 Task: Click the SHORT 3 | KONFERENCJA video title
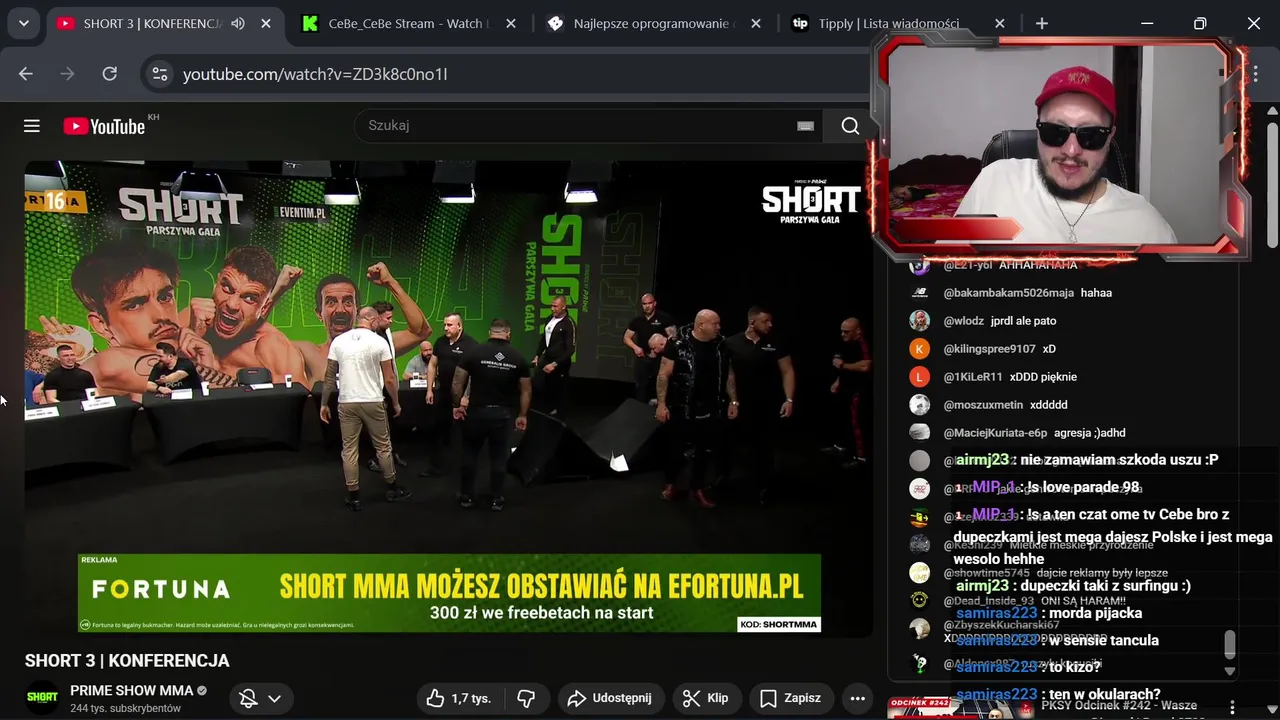[x=127, y=661]
